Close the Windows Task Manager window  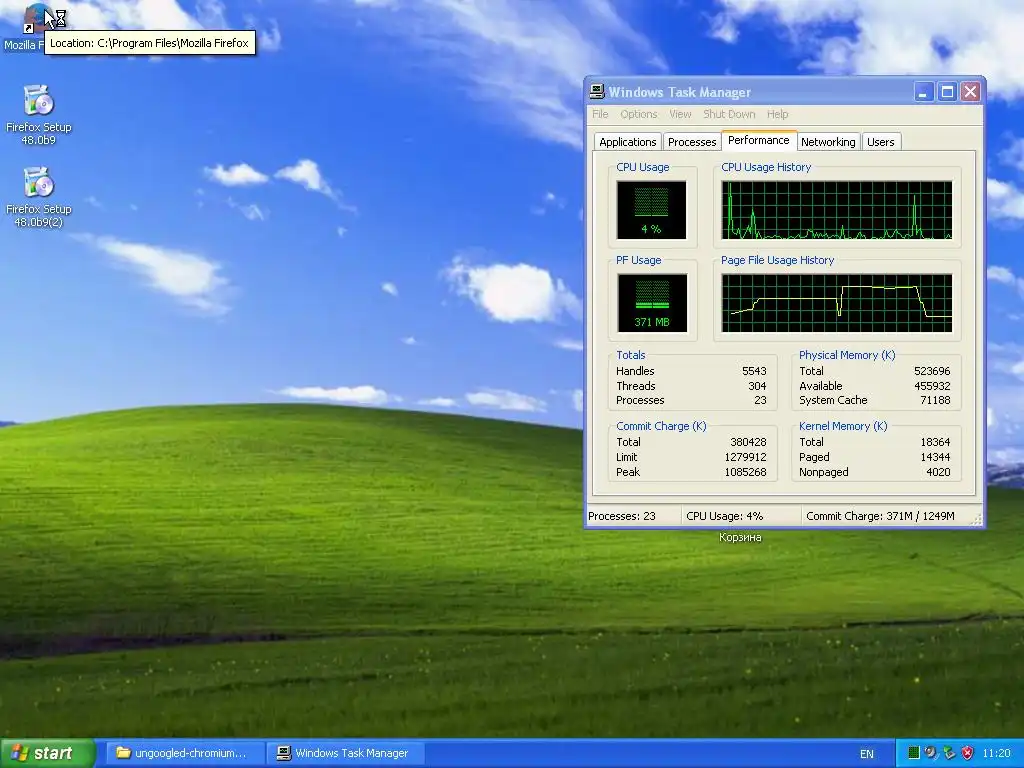pyautogui.click(x=970, y=92)
